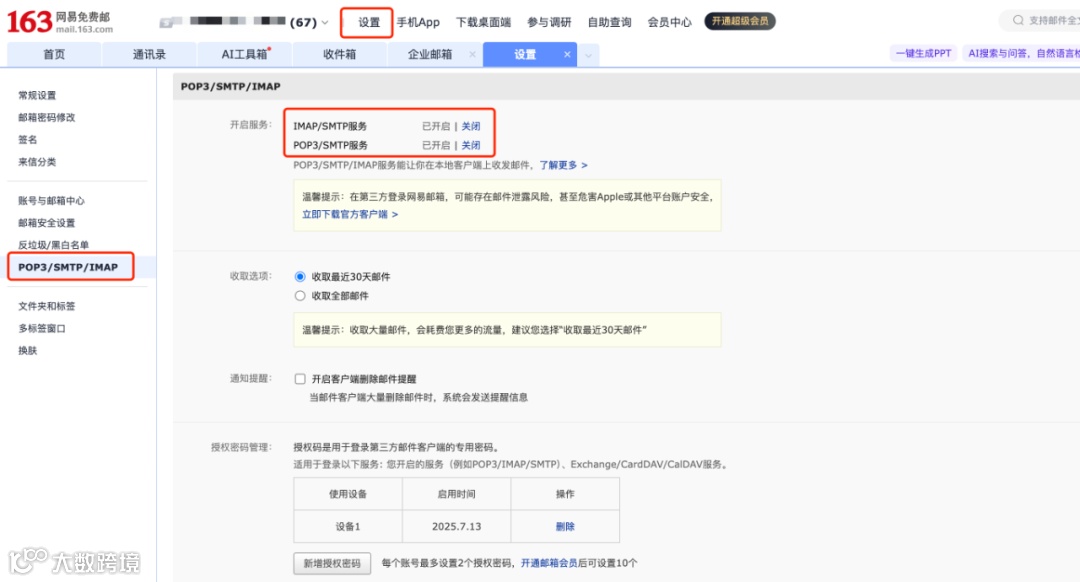Click the 2025.7.13 date cell
This screenshot has width=1080, height=582.
[x=457, y=526]
